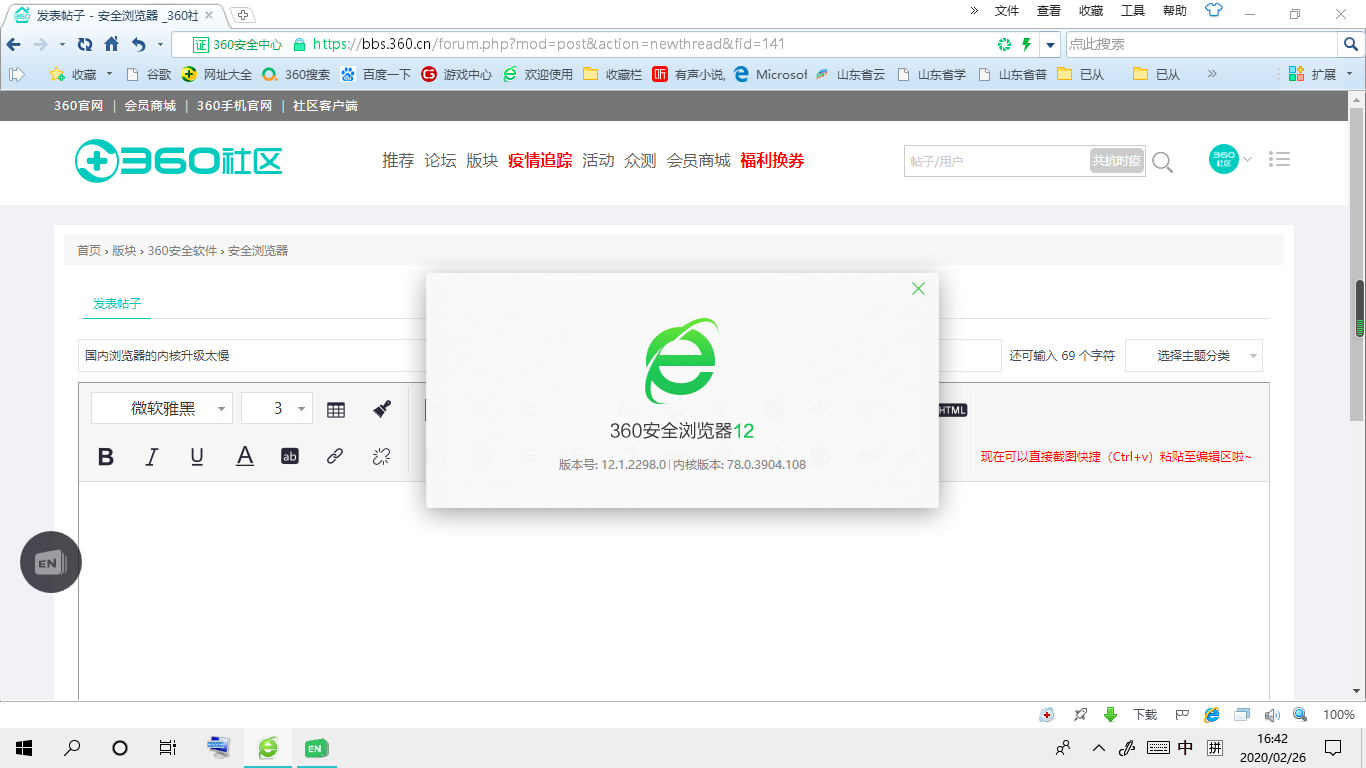Open the Windows Start menu

pyautogui.click(x=24, y=747)
